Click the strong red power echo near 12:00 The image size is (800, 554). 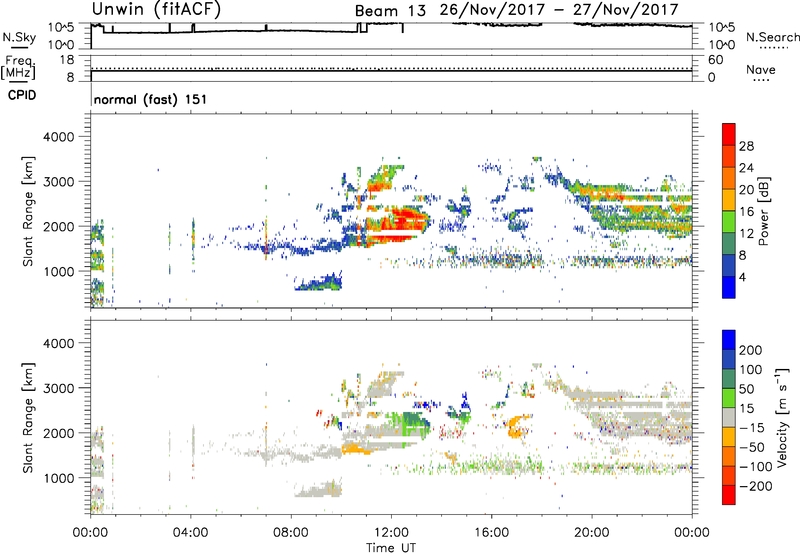(x=398, y=224)
